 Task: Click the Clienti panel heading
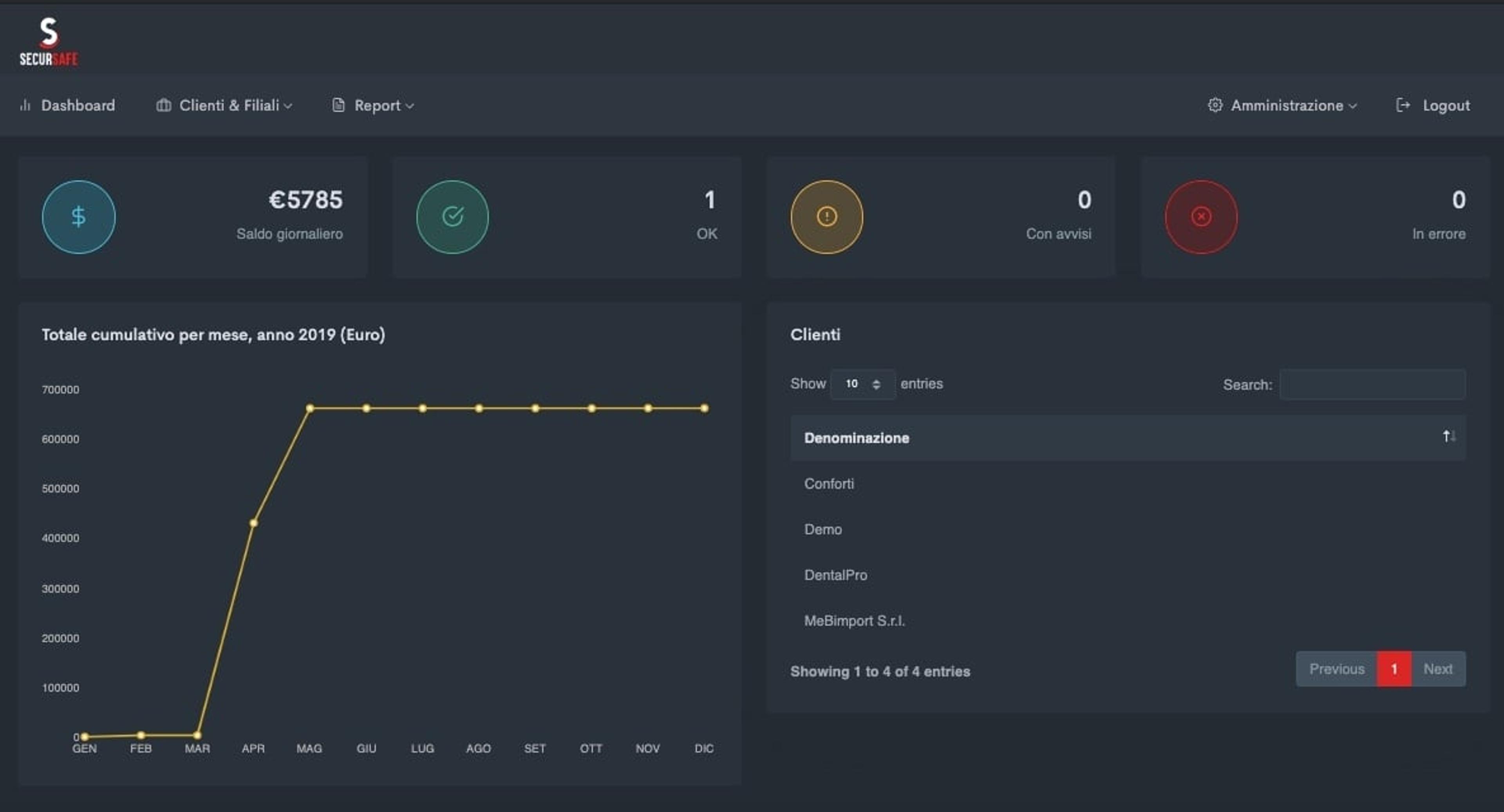[815, 334]
